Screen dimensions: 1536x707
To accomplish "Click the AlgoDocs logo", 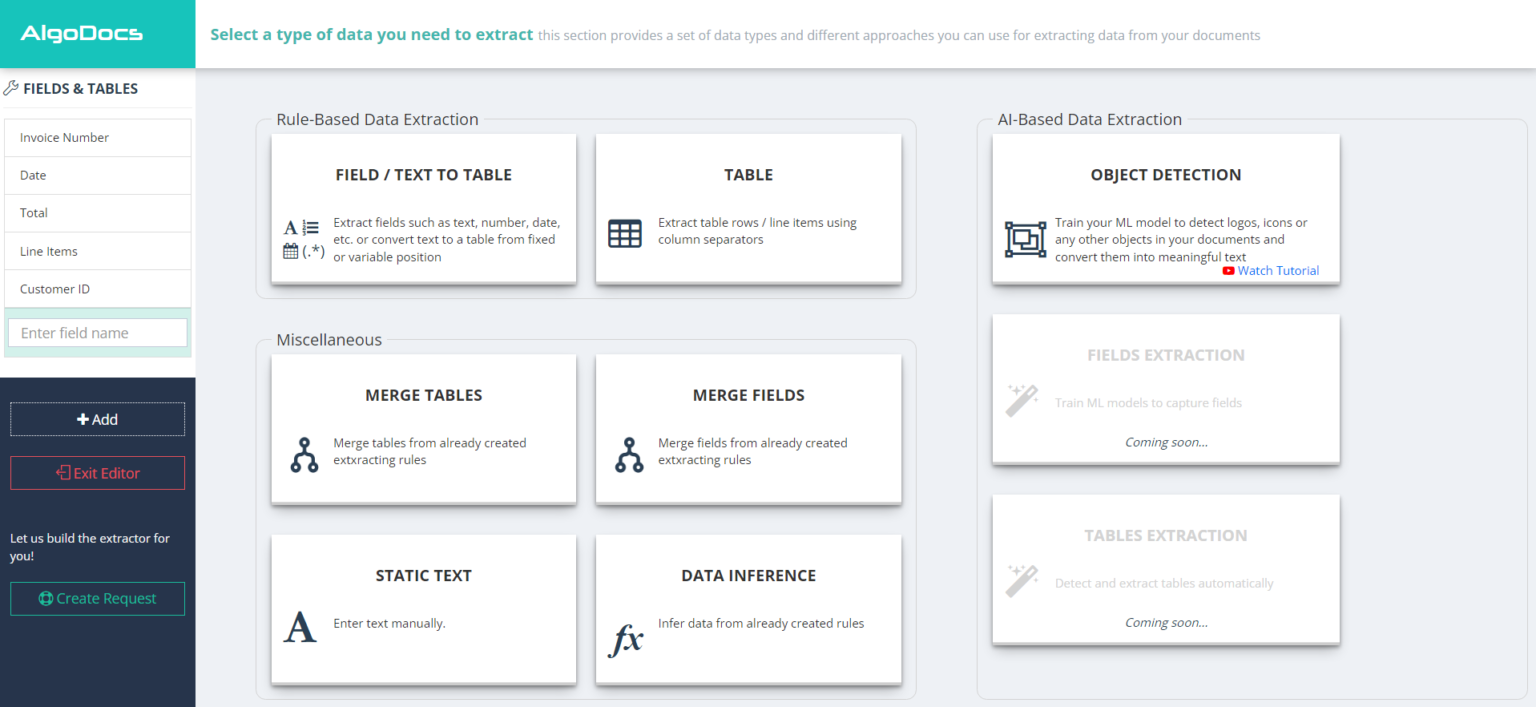I will (80, 32).
